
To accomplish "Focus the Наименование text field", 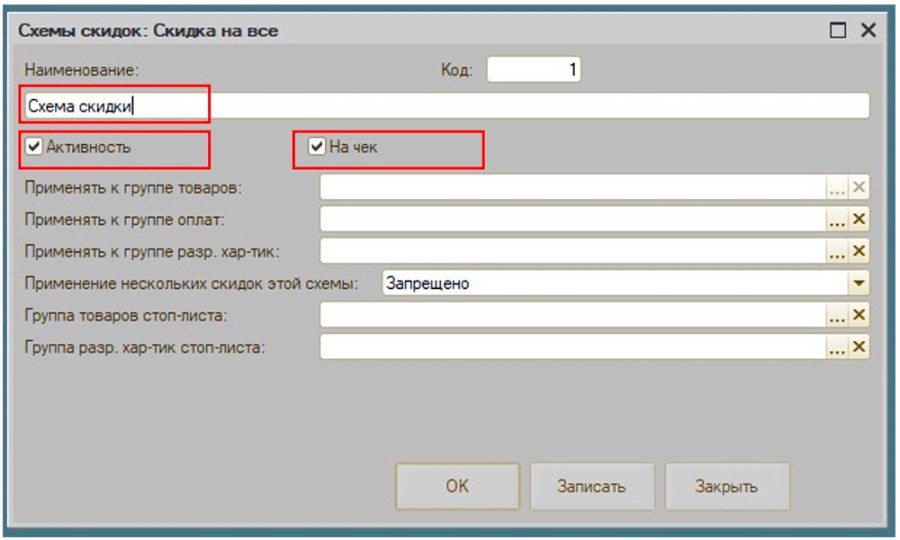I will (x=447, y=106).
